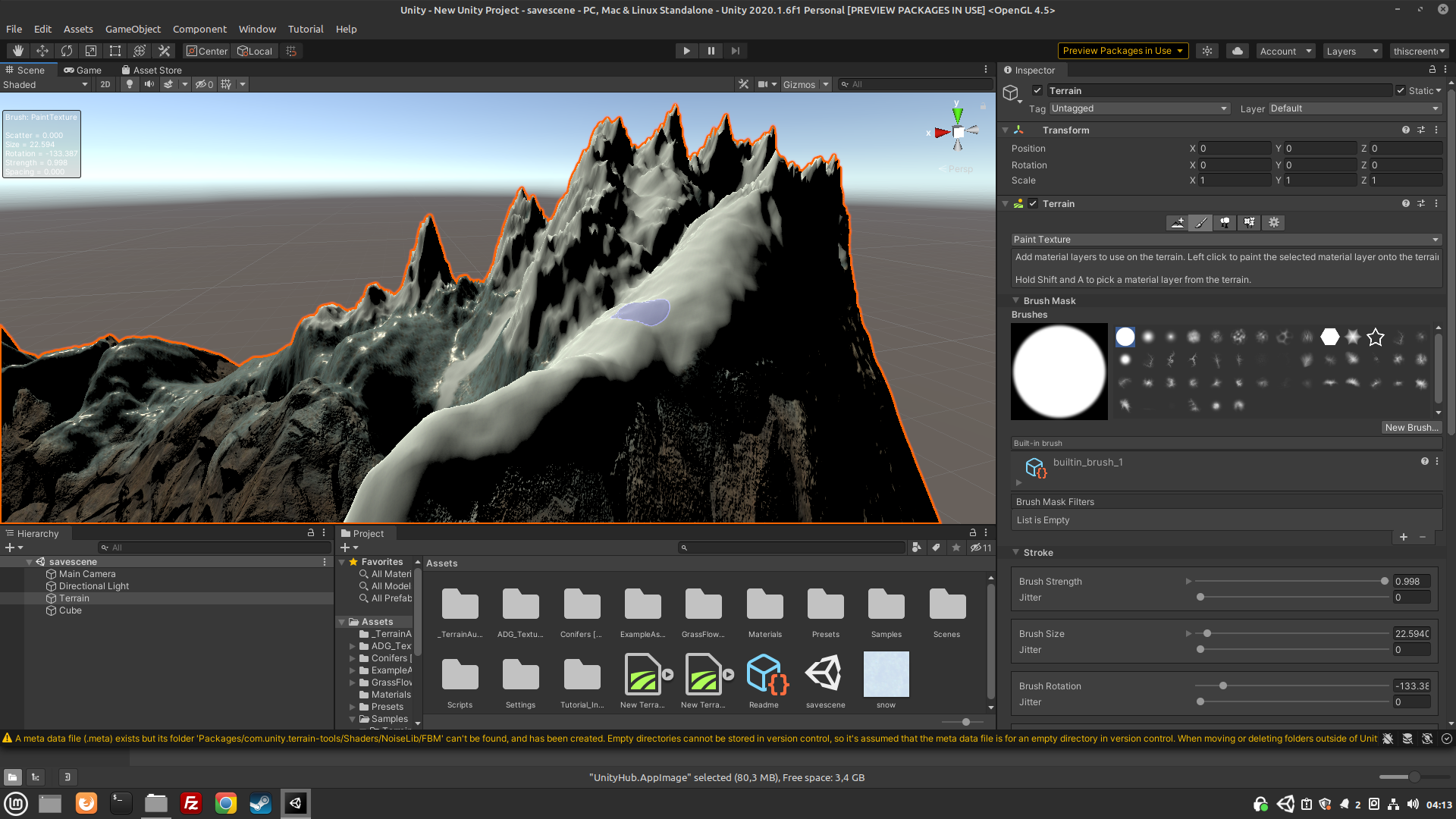Lock the Inspector panel
1456x819 pixels.
tap(1432, 70)
